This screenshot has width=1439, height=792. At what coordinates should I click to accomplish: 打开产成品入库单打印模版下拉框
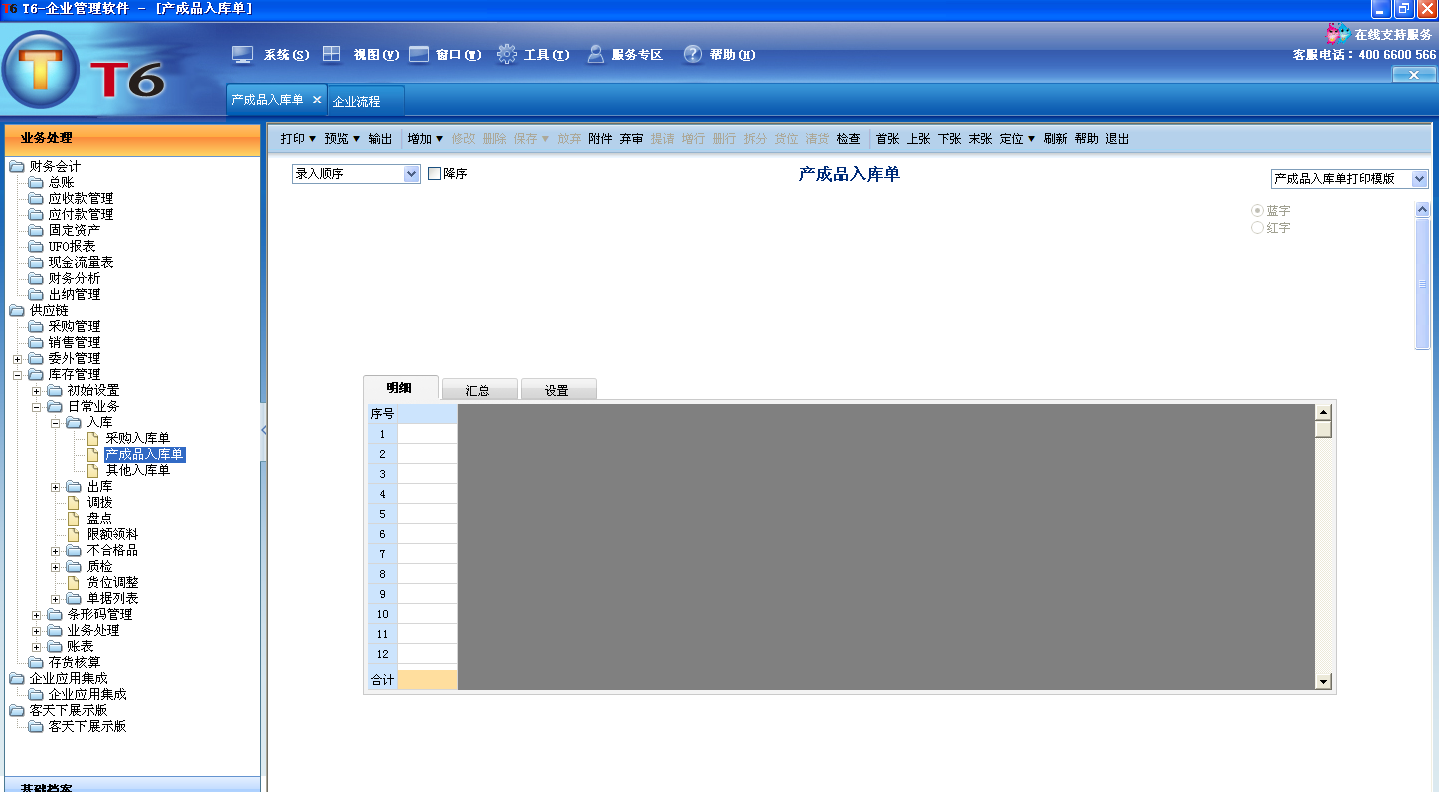pyautogui.click(x=1421, y=178)
